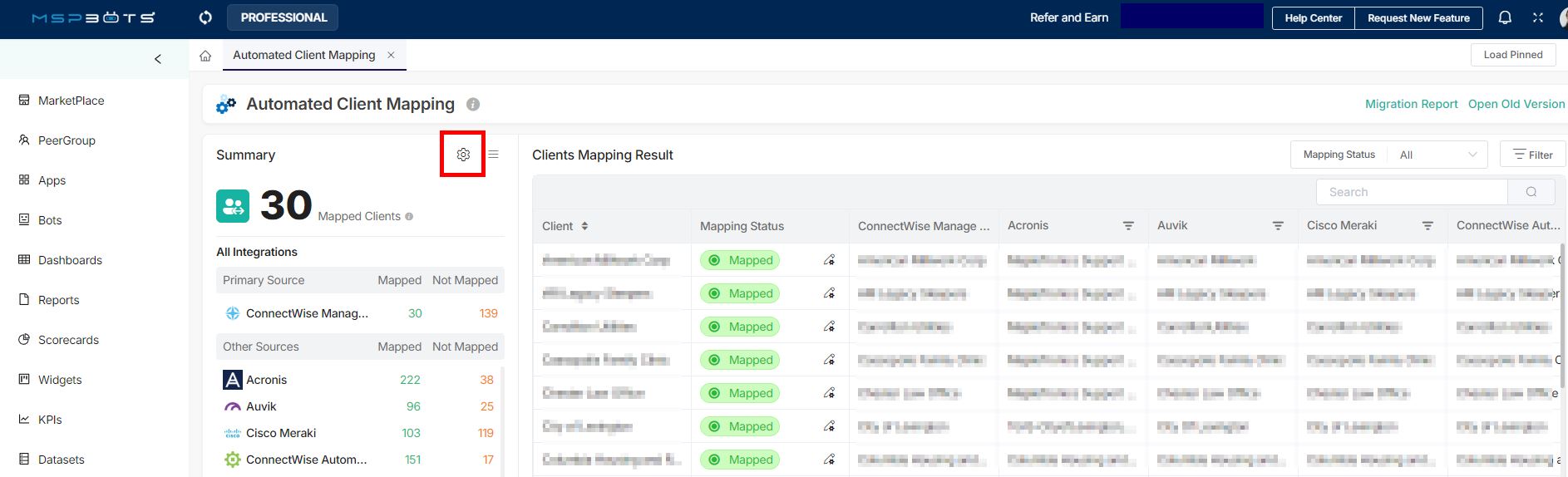Open the Cisco Meraki column filter icon
1568x477 pixels.
[1427, 226]
